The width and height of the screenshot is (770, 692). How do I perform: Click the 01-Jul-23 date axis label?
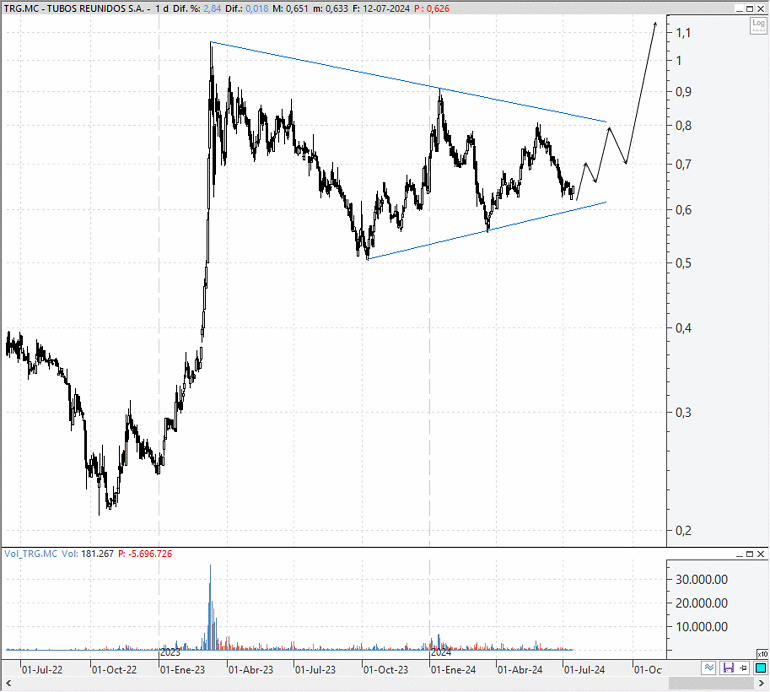[x=315, y=670]
